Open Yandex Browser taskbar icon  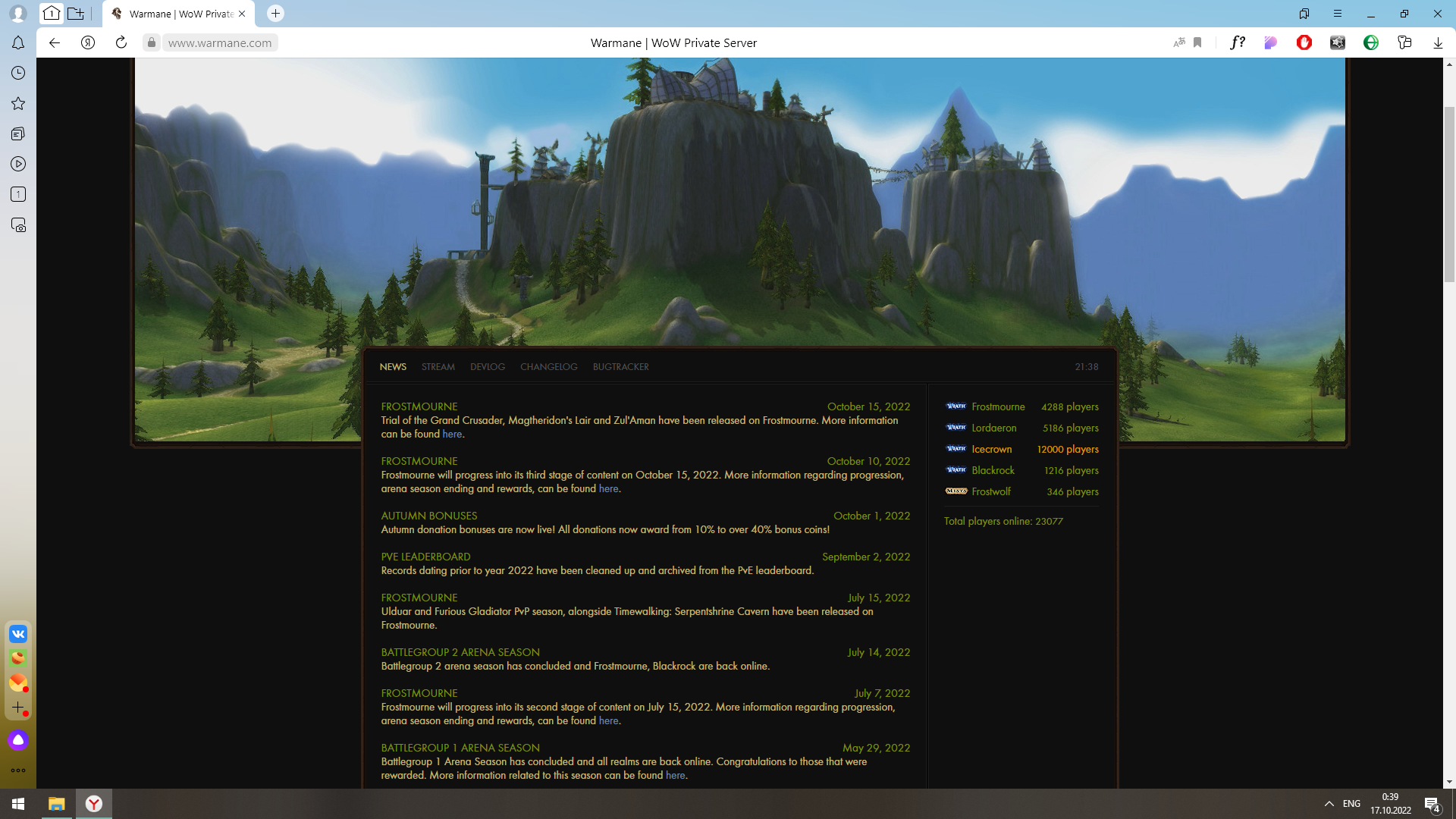(94, 804)
